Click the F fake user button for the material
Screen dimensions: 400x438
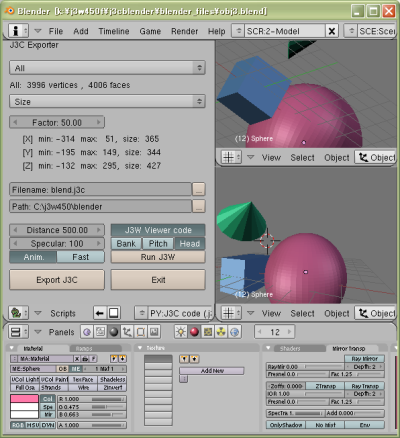pyautogui.click(x=93, y=359)
